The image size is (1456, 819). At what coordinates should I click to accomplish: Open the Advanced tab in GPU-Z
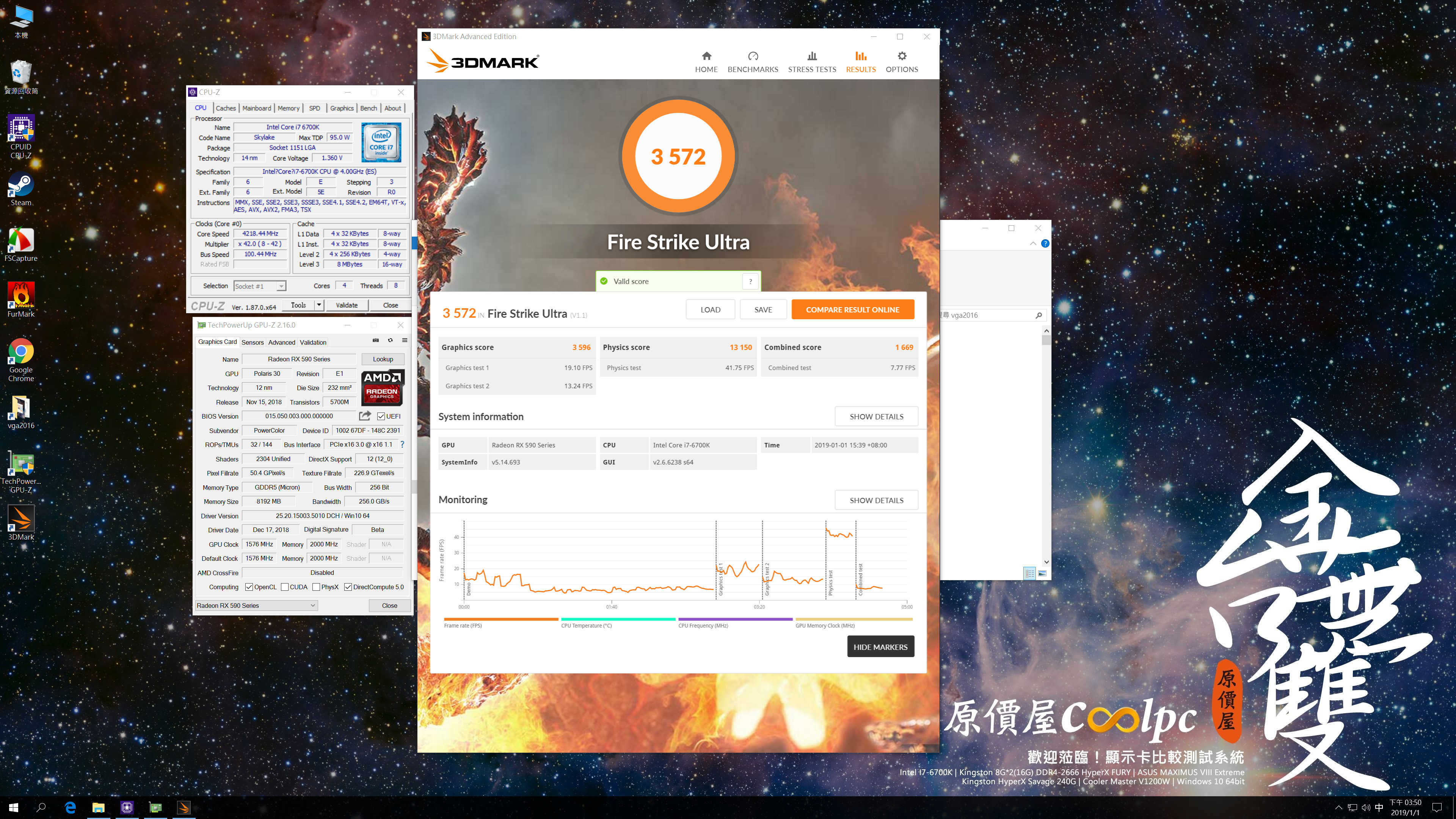click(281, 342)
